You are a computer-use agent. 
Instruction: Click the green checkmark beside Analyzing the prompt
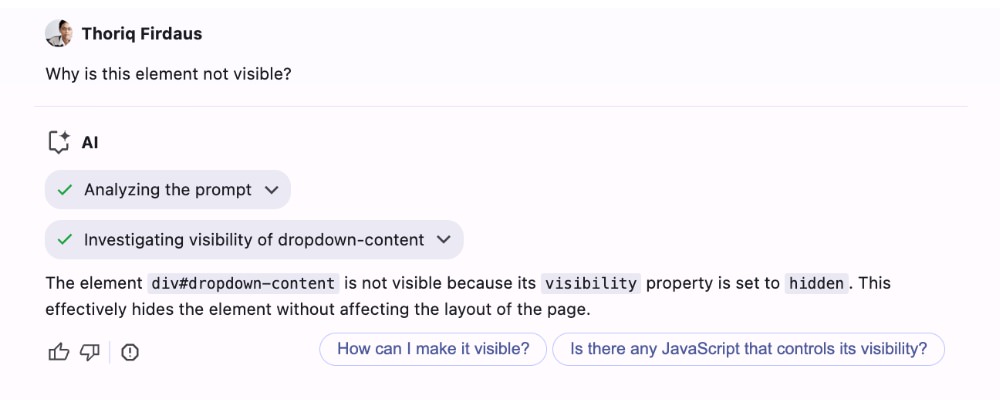[x=64, y=189]
